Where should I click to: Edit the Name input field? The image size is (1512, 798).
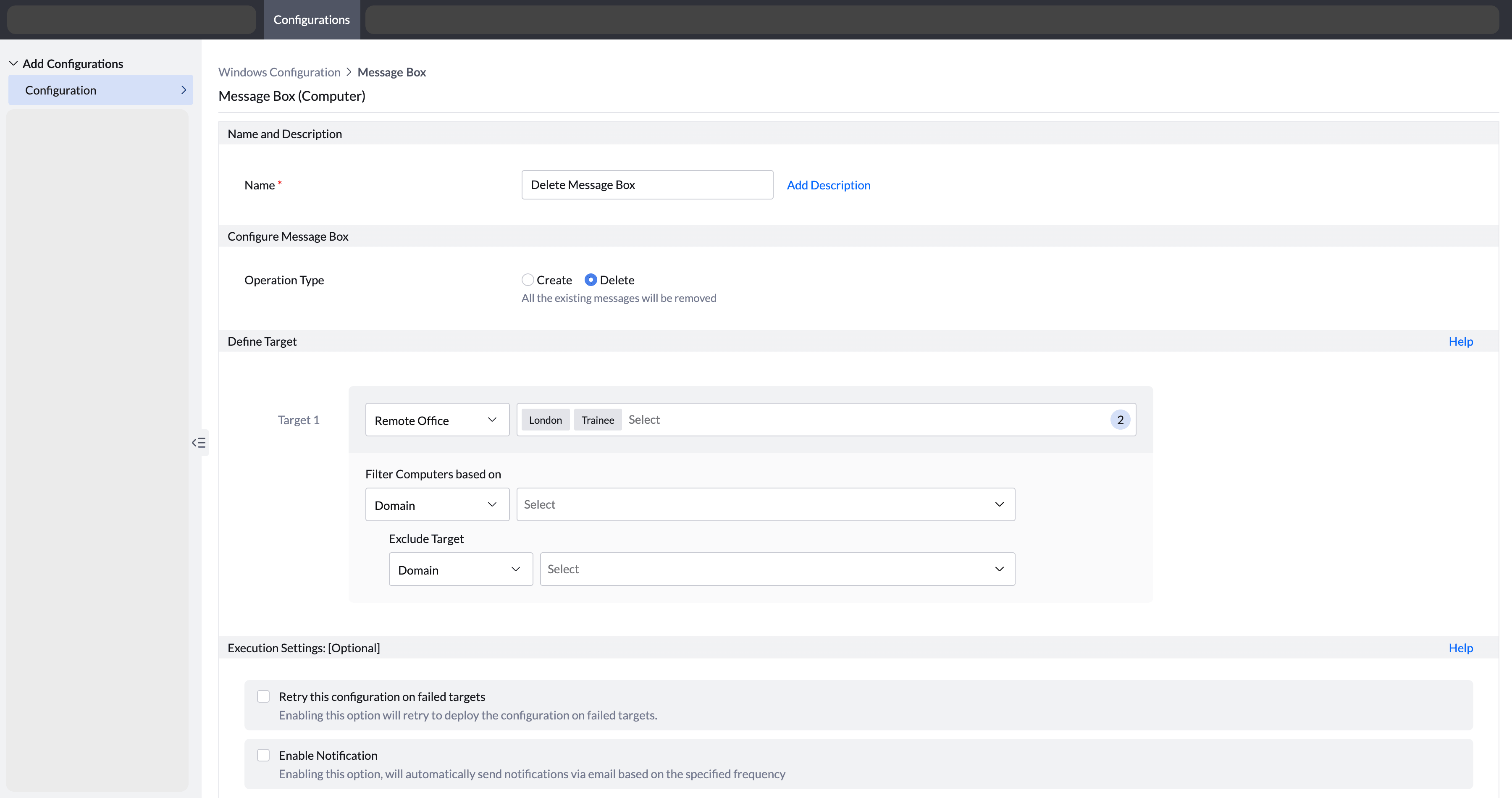[647, 185]
